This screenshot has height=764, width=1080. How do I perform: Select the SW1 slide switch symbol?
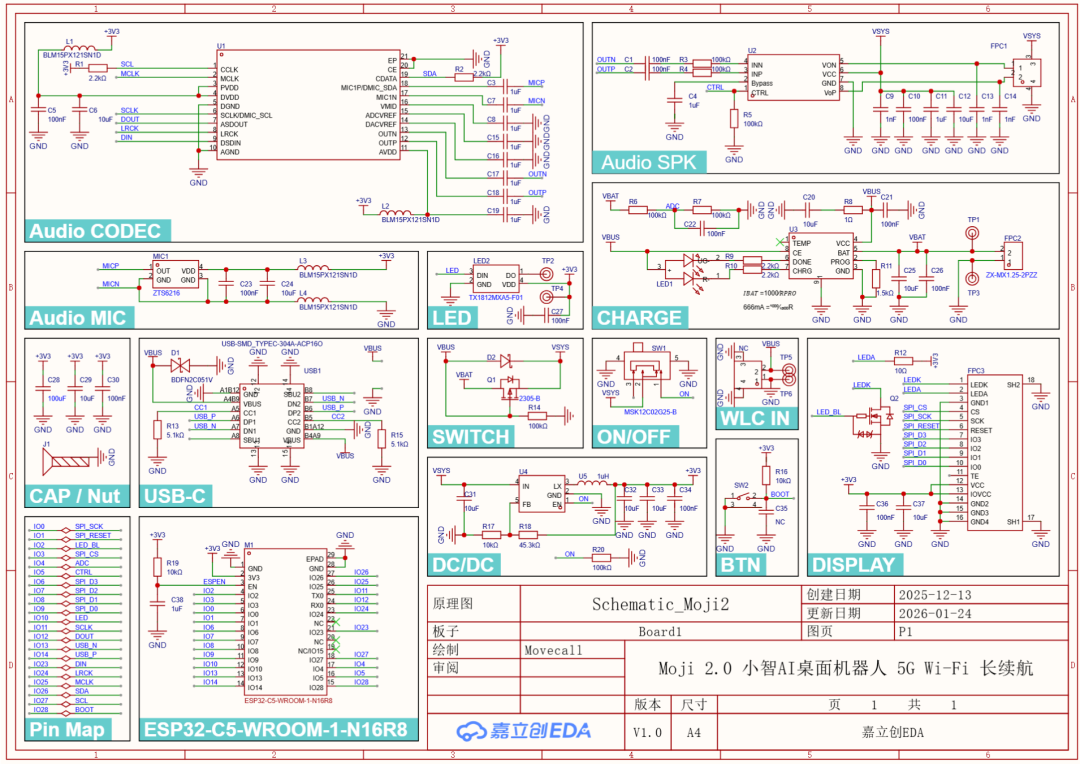pyautogui.click(x=643, y=372)
